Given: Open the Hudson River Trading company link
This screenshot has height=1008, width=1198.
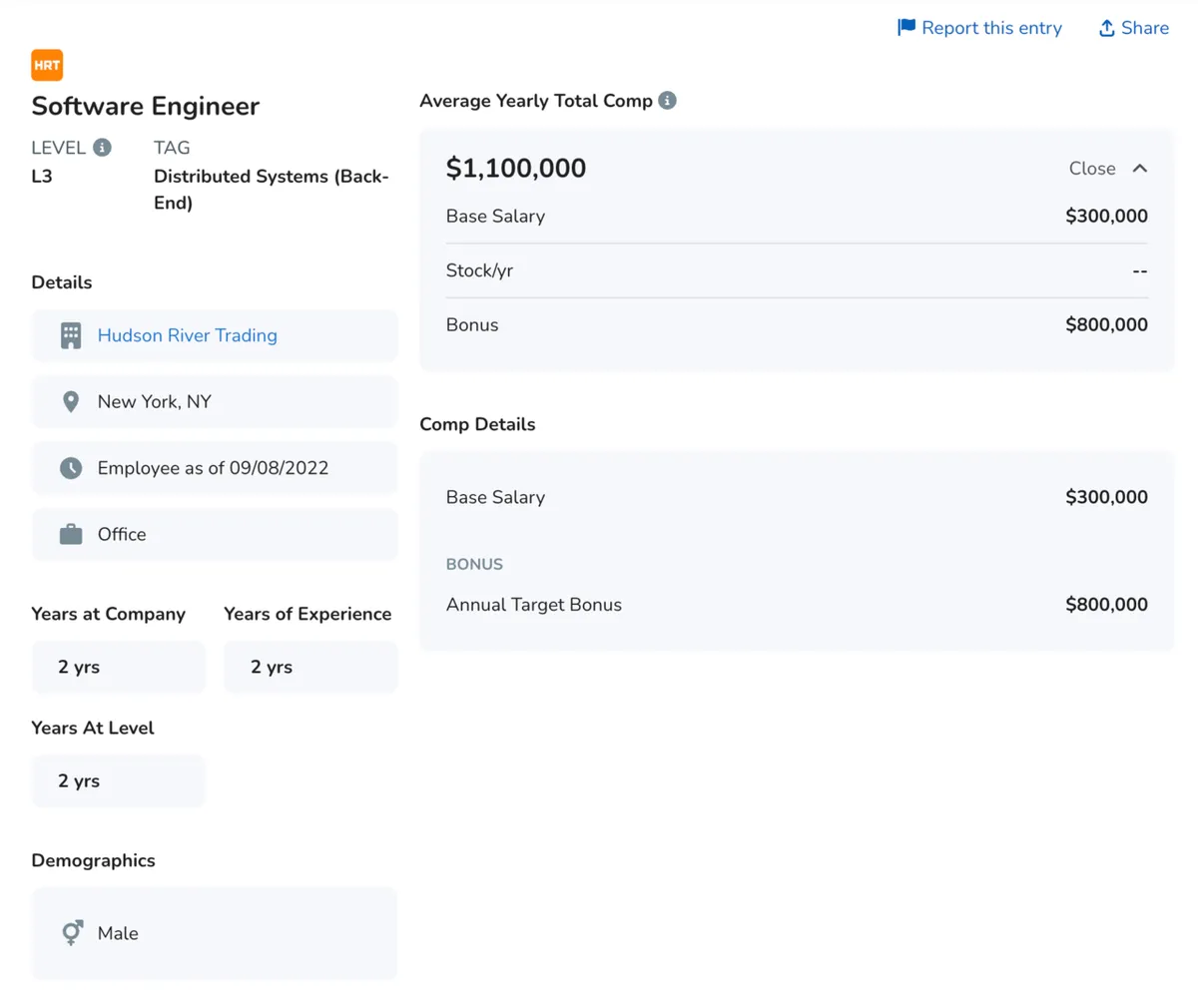Looking at the screenshot, I should tap(187, 335).
